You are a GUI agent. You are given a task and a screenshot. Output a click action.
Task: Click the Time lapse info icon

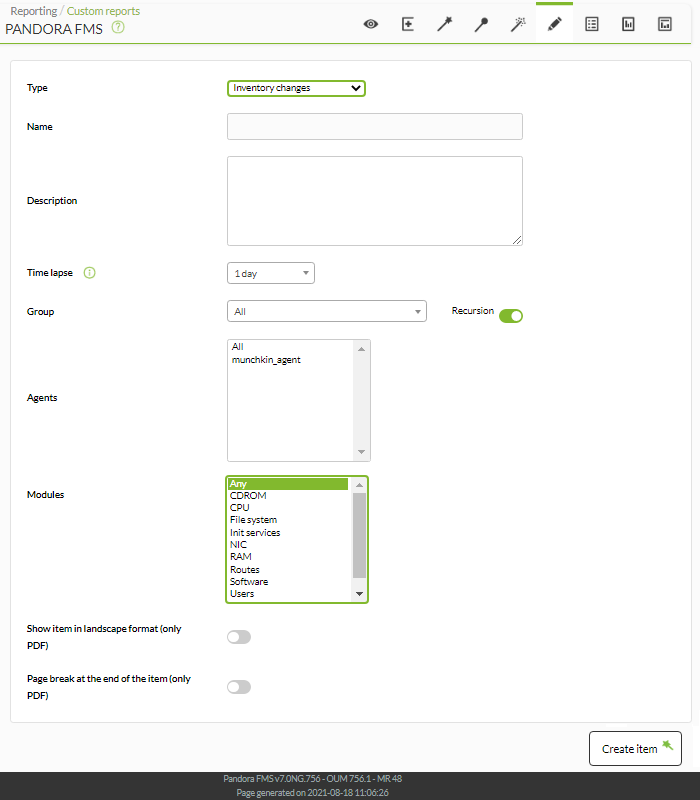coord(89,273)
